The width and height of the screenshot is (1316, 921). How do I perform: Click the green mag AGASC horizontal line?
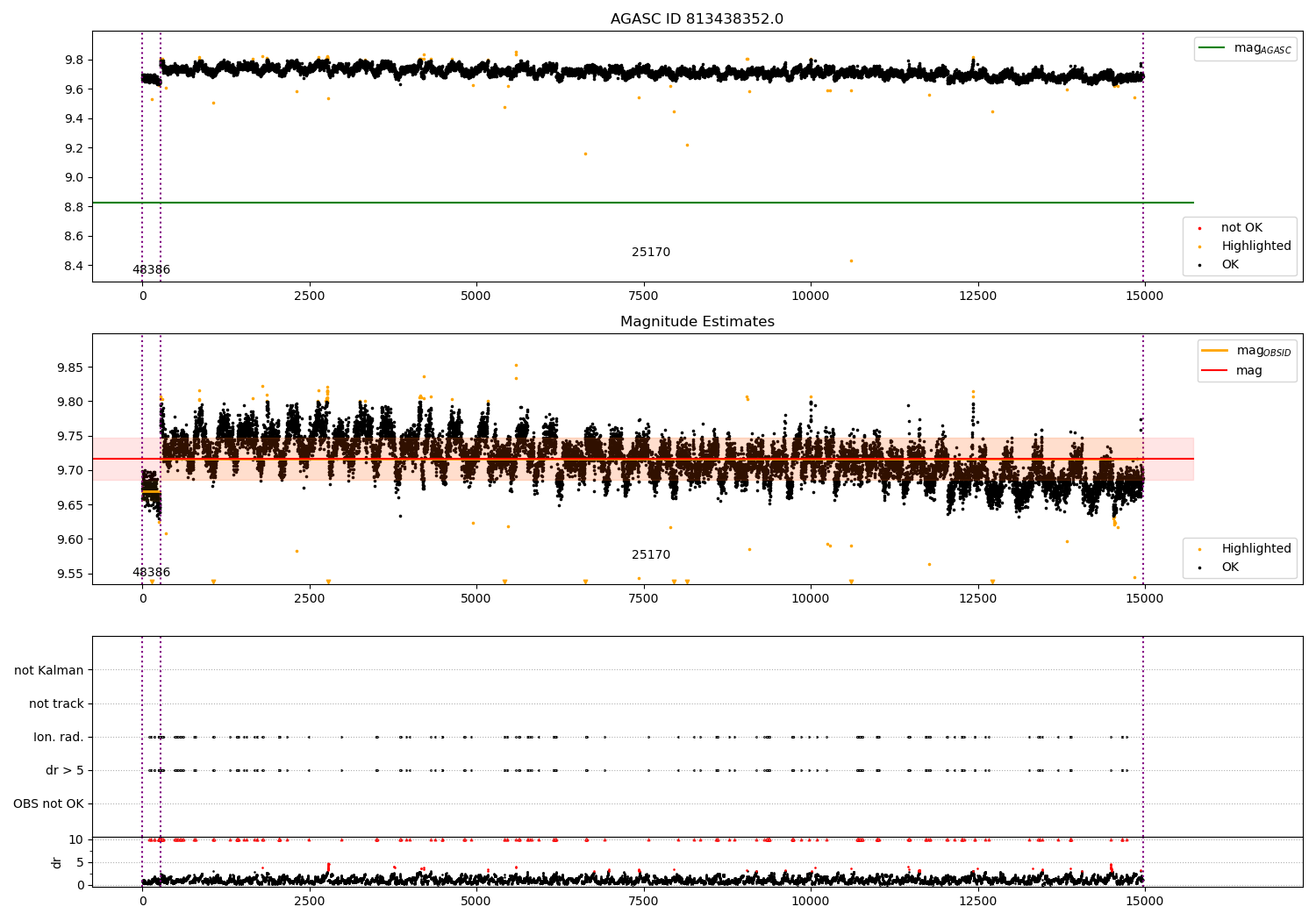[642, 203]
